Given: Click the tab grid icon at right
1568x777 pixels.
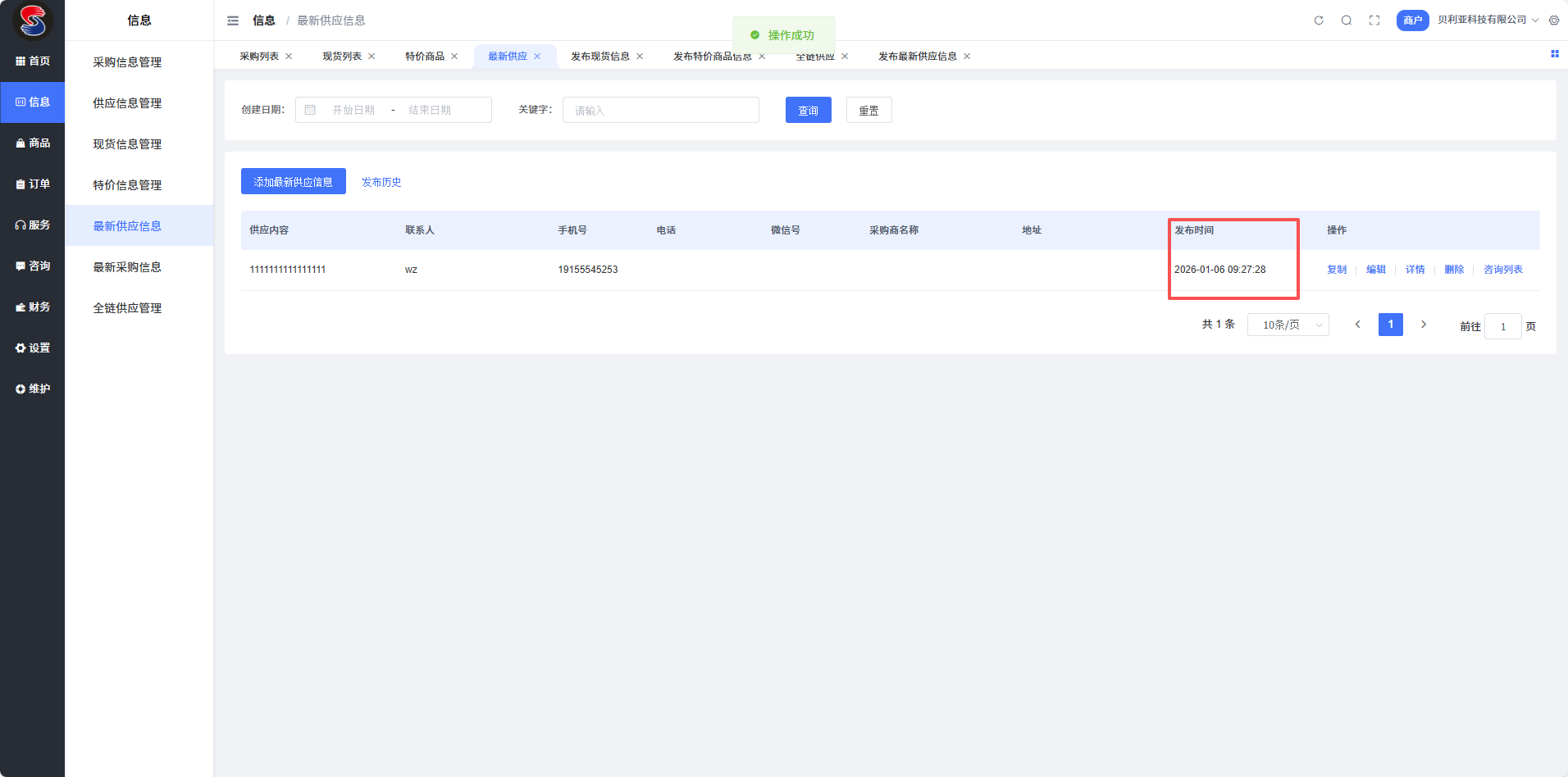Looking at the screenshot, I should click(1554, 54).
